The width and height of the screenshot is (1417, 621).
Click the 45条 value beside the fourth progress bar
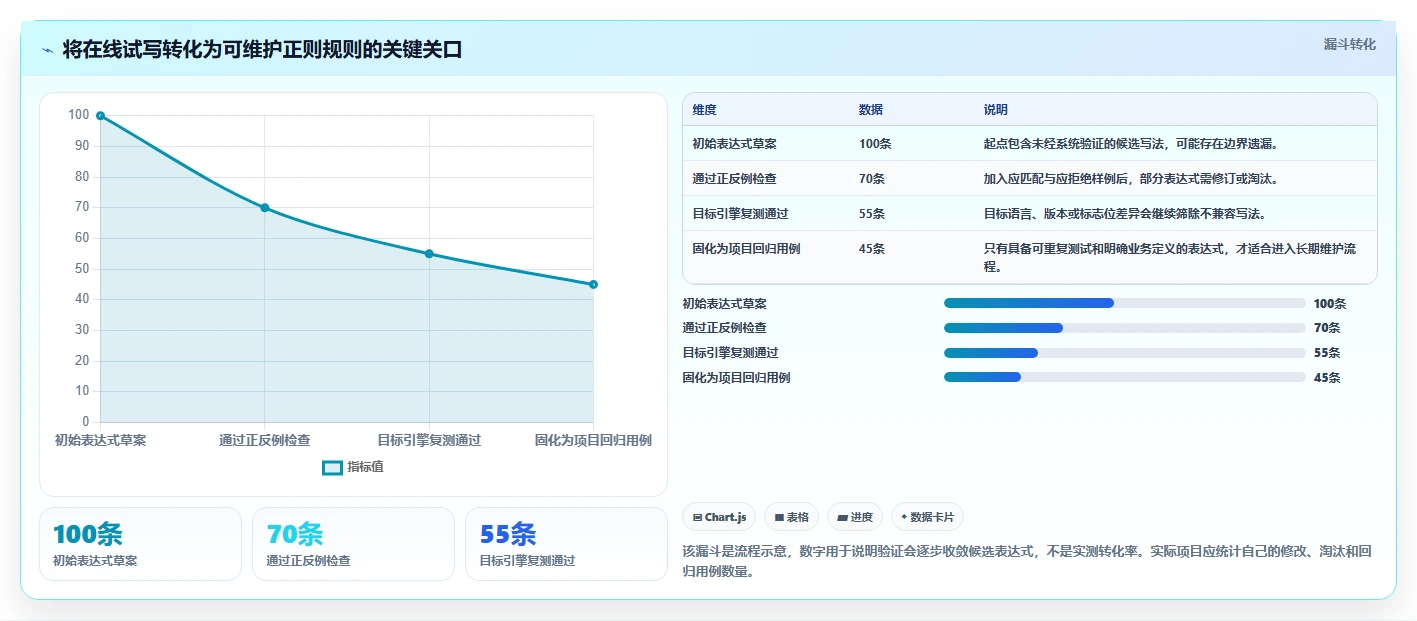pyautogui.click(x=1327, y=378)
